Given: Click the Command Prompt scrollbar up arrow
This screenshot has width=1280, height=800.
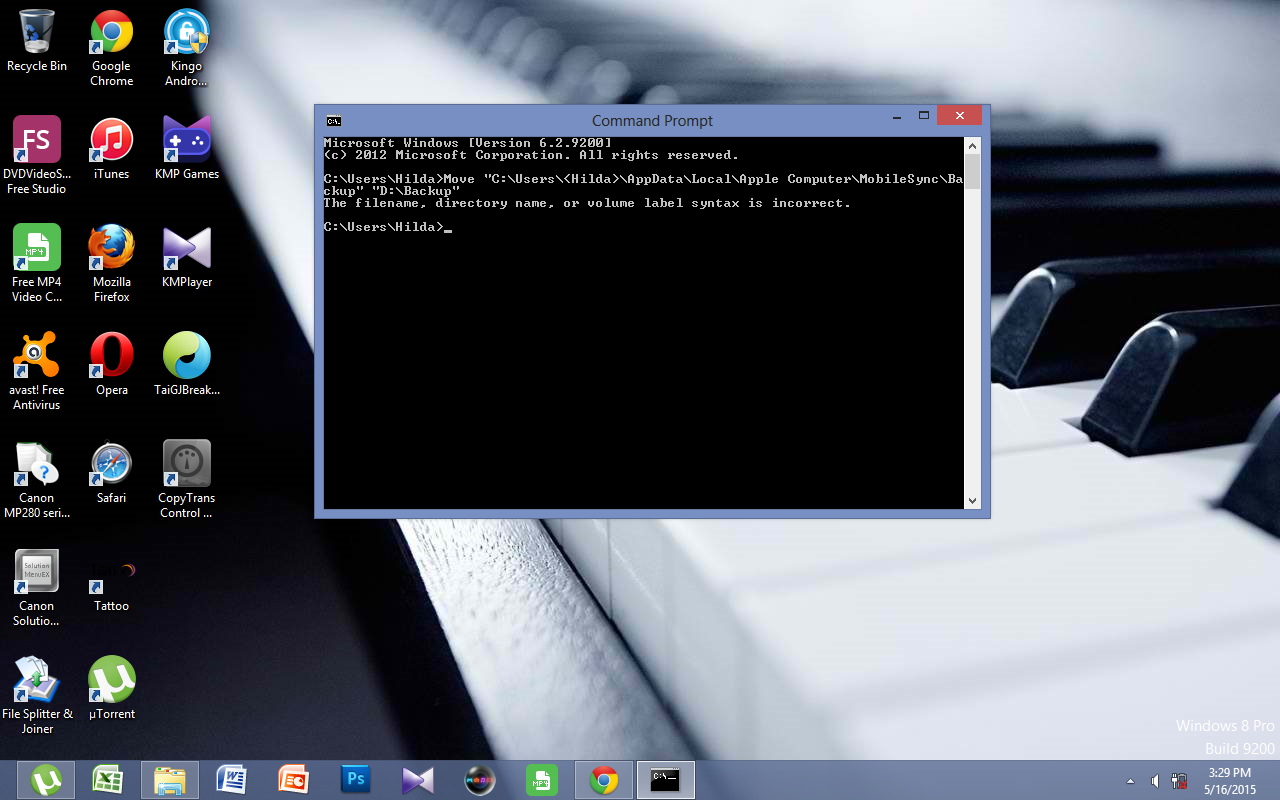Looking at the screenshot, I should (973, 146).
